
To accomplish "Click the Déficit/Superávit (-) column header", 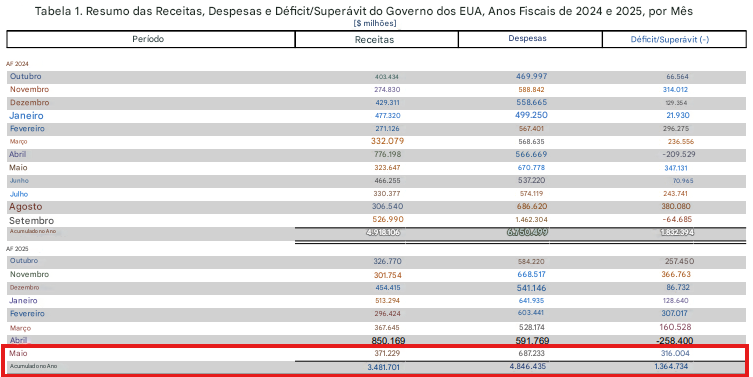I will tap(670, 39).
